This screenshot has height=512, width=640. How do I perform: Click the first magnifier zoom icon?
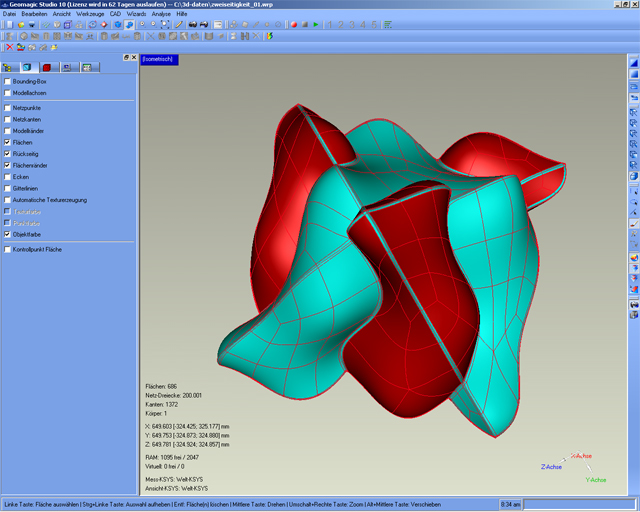(142, 25)
